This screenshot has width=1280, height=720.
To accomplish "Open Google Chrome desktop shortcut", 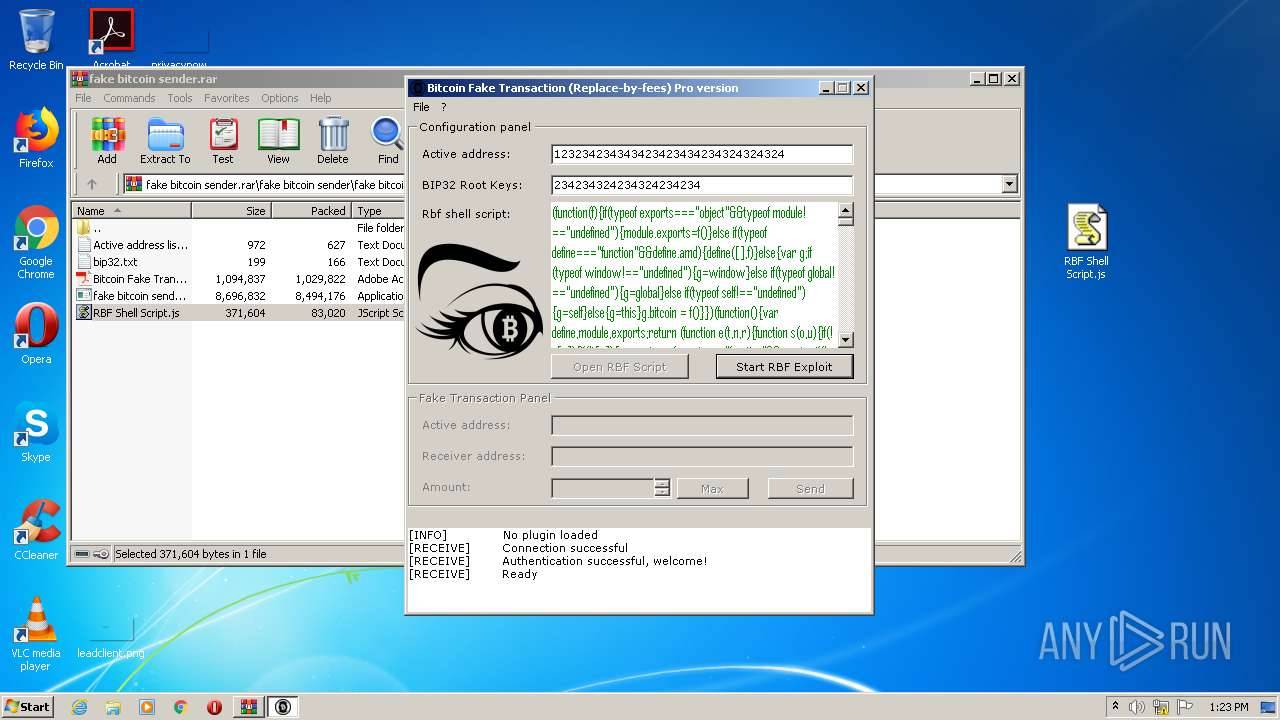I will pos(36,242).
